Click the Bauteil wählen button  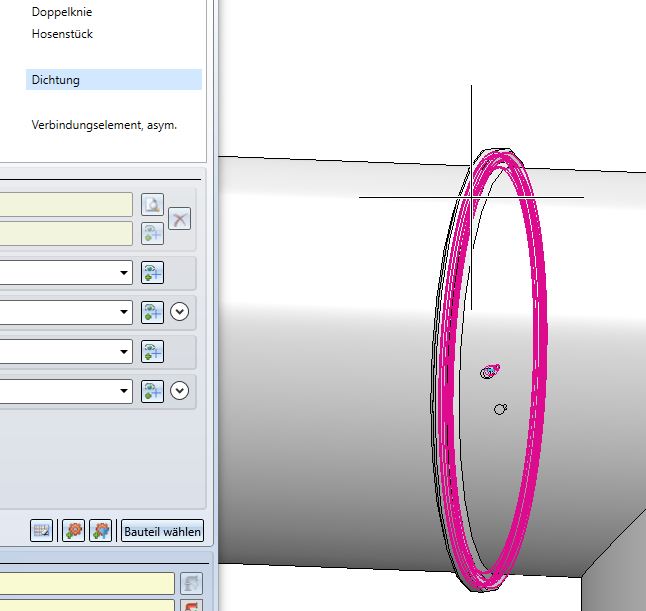coord(163,531)
